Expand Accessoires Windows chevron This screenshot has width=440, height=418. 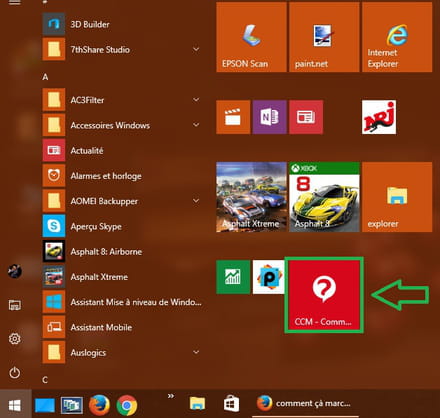[x=196, y=125]
